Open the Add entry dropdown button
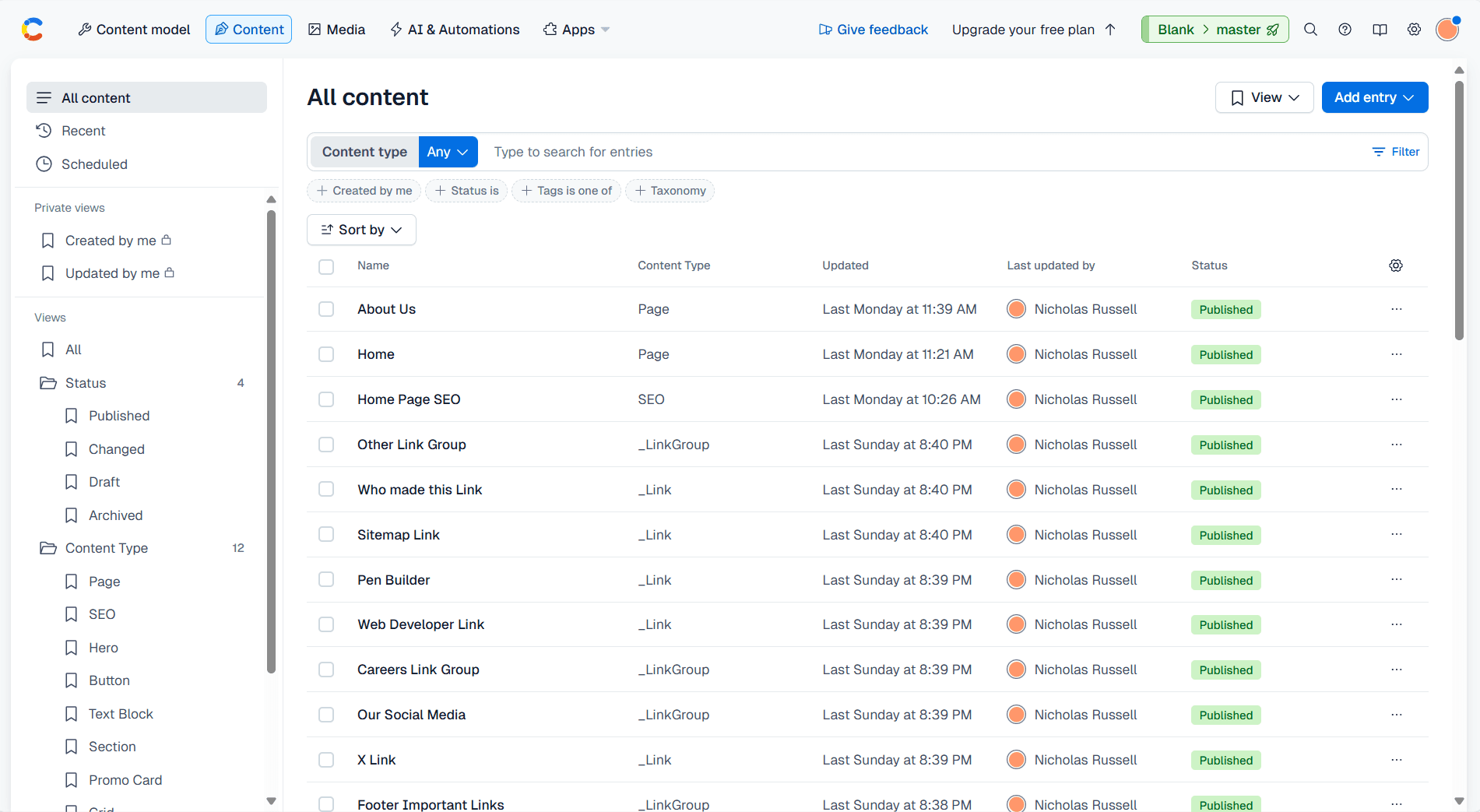The width and height of the screenshot is (1480, 812). [1374, 97]
